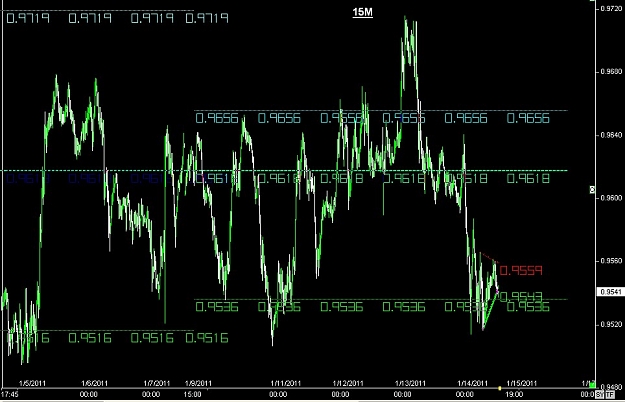The image size is (625, 402).
Task: Click the 0.9640 price axis label
Action: coord(612,135)
